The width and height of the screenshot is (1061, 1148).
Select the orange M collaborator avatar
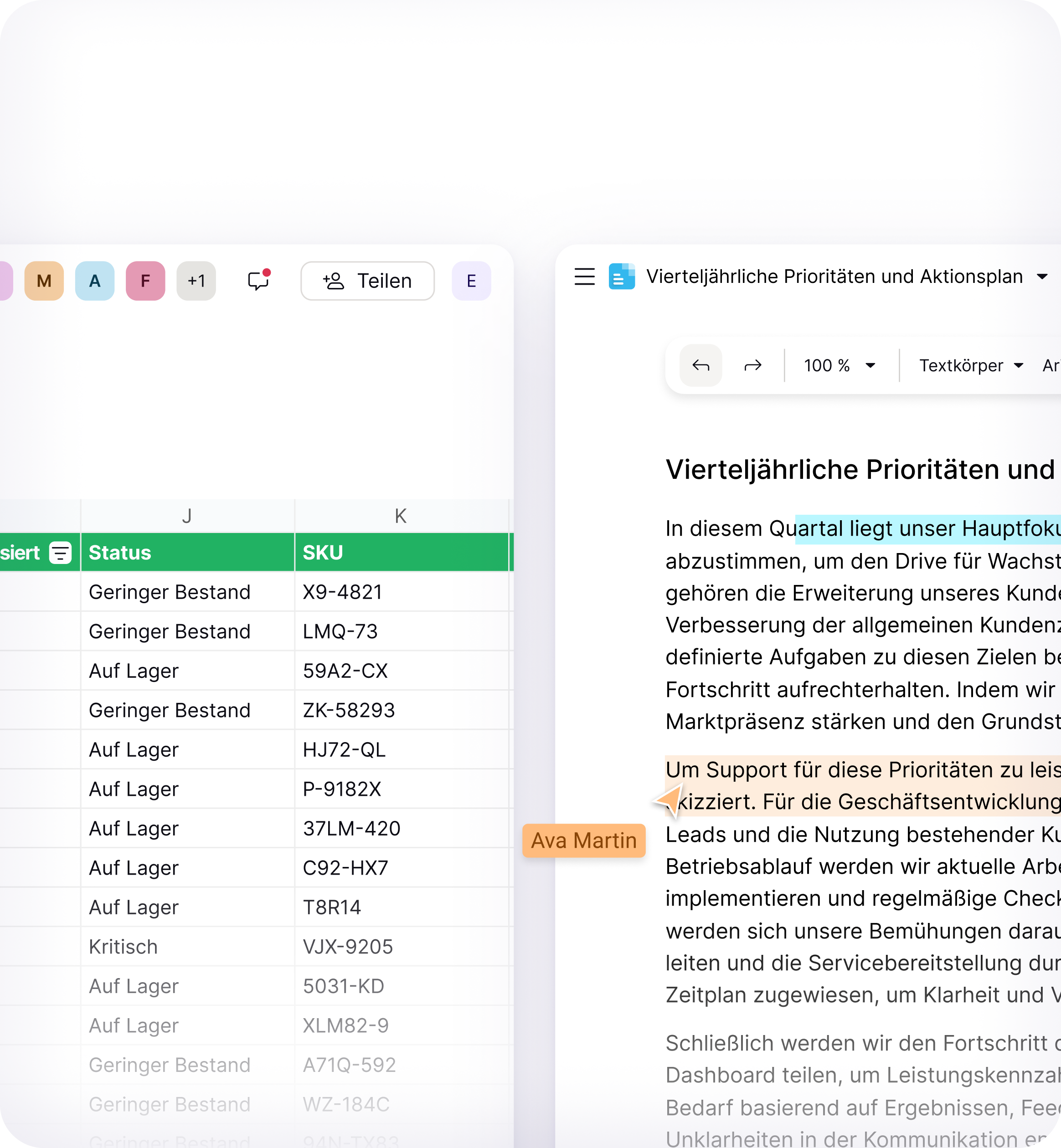44,281
